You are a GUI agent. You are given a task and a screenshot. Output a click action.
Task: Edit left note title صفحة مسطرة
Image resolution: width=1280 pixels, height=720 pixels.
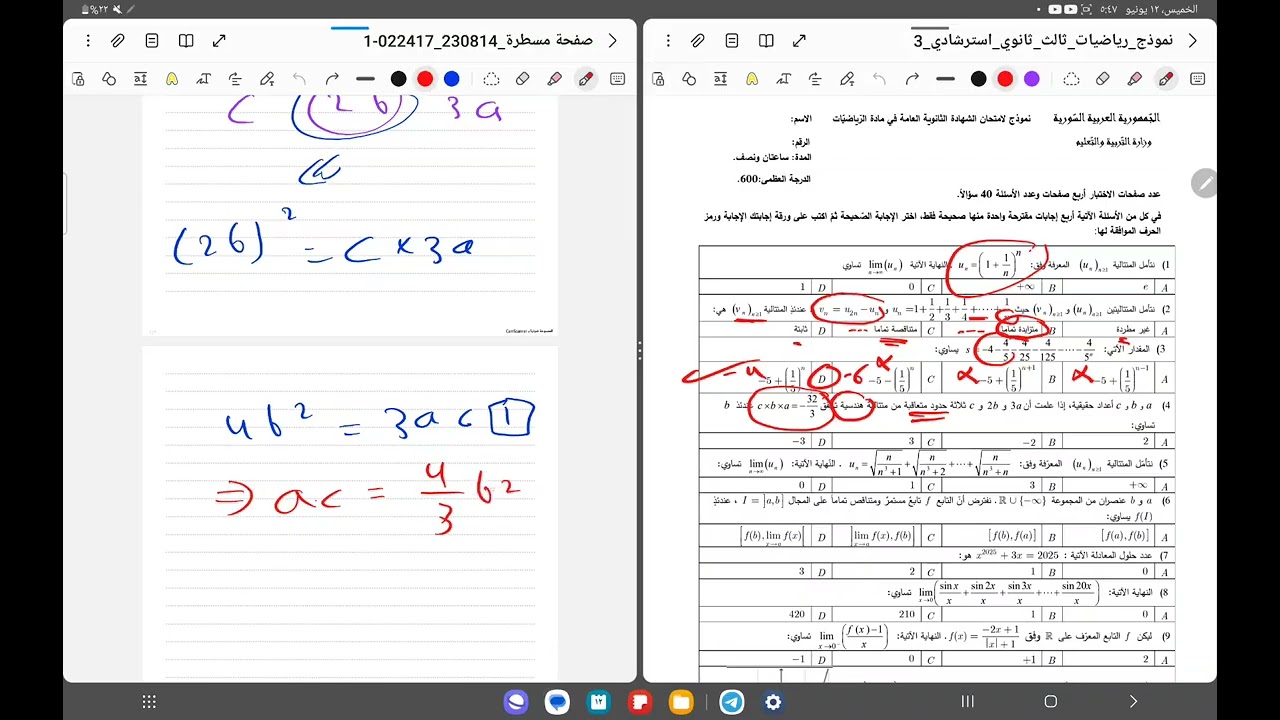(478, 41)
